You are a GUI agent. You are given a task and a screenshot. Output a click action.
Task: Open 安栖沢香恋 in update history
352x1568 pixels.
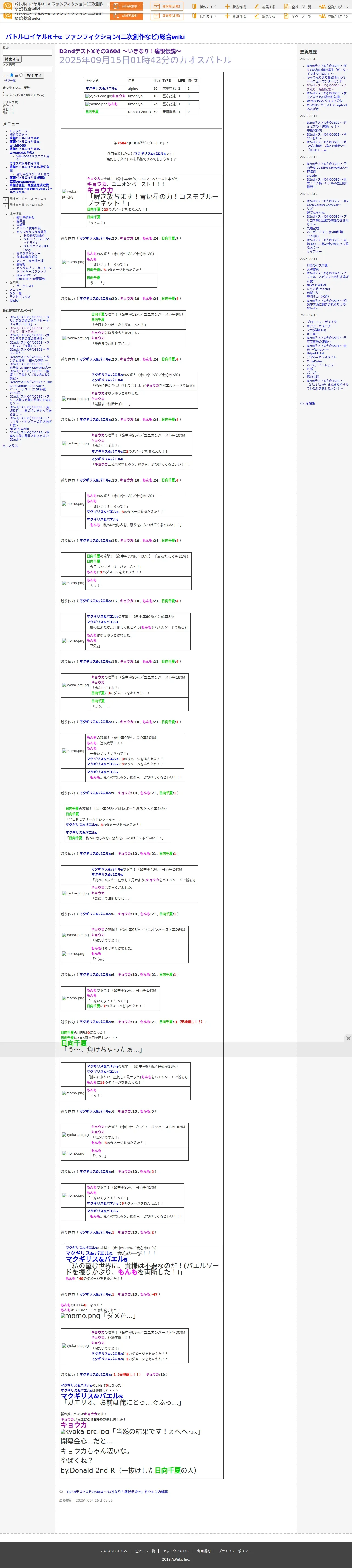click(314, 130)
